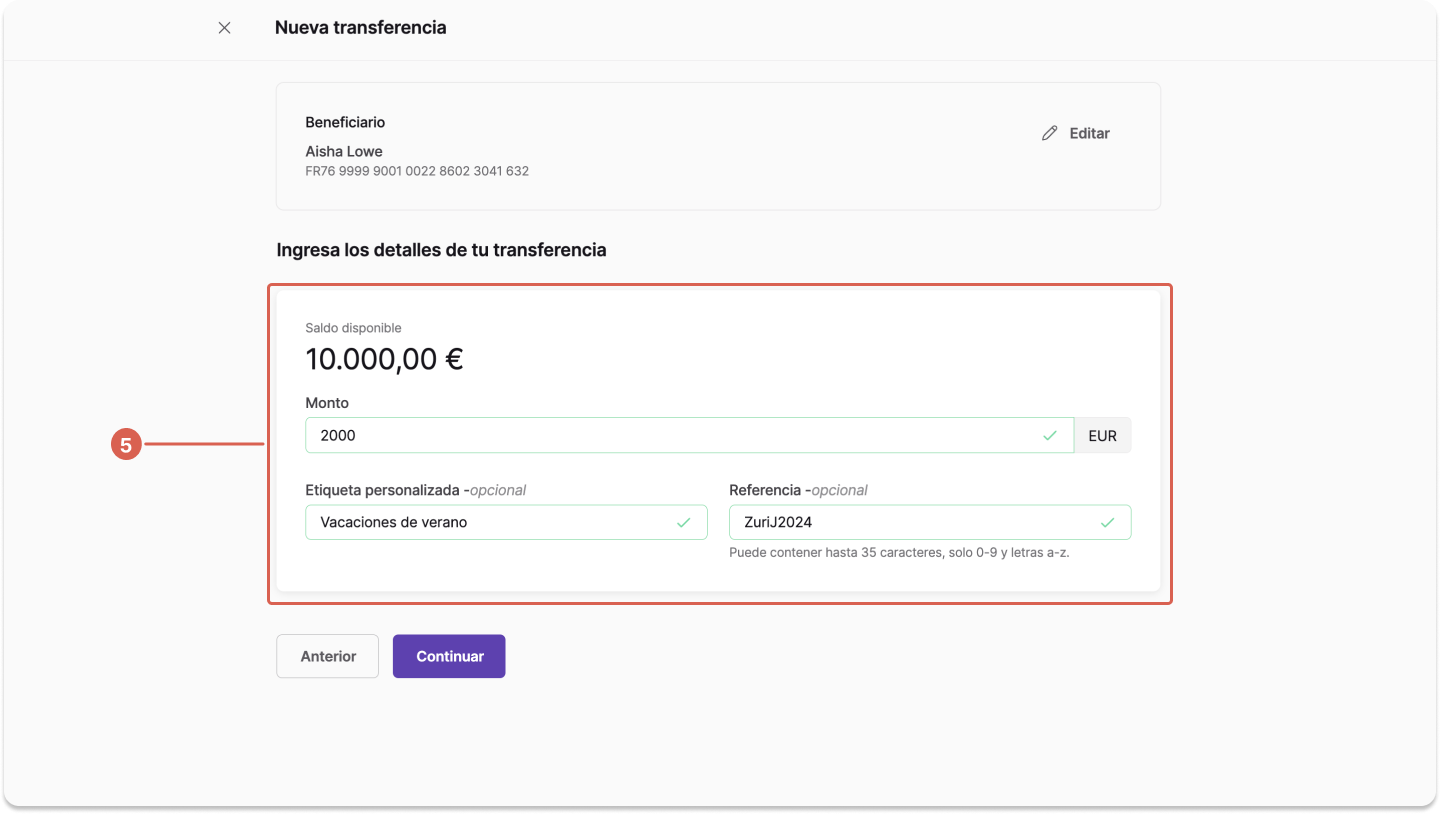This screenshot has width=1440, height=814.
Task: Focus the Monto input containing 2000
Action: (x=689, y=436)
